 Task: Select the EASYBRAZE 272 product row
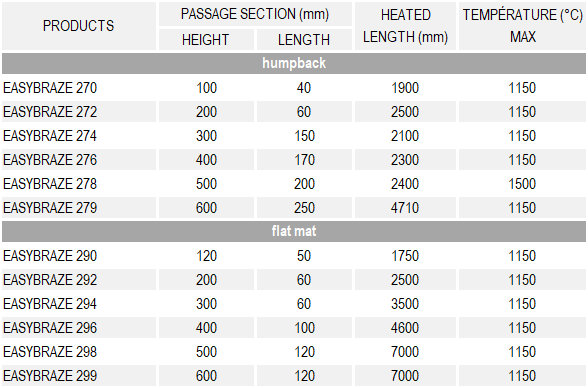pyautogui.click(x=294, y=112)
